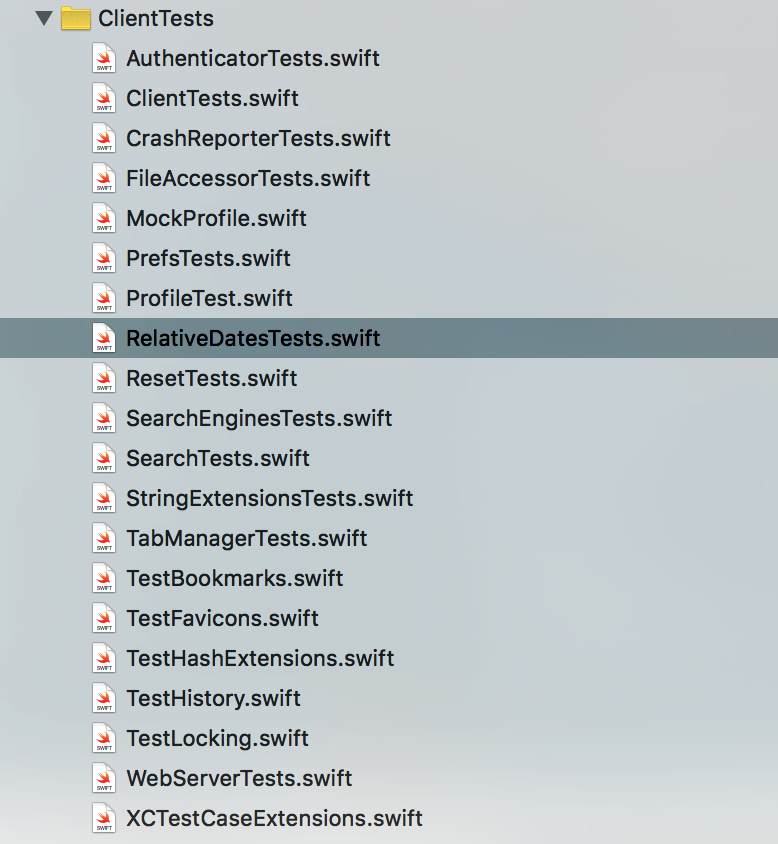Click the Swift icon beside TestHistory.swift
The image size is (778, 844).
click(104, 698)
